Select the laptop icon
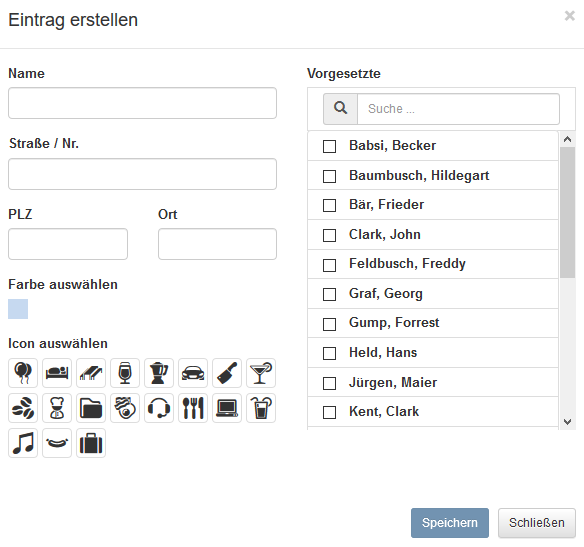584x547 pixels. point(227,408)
